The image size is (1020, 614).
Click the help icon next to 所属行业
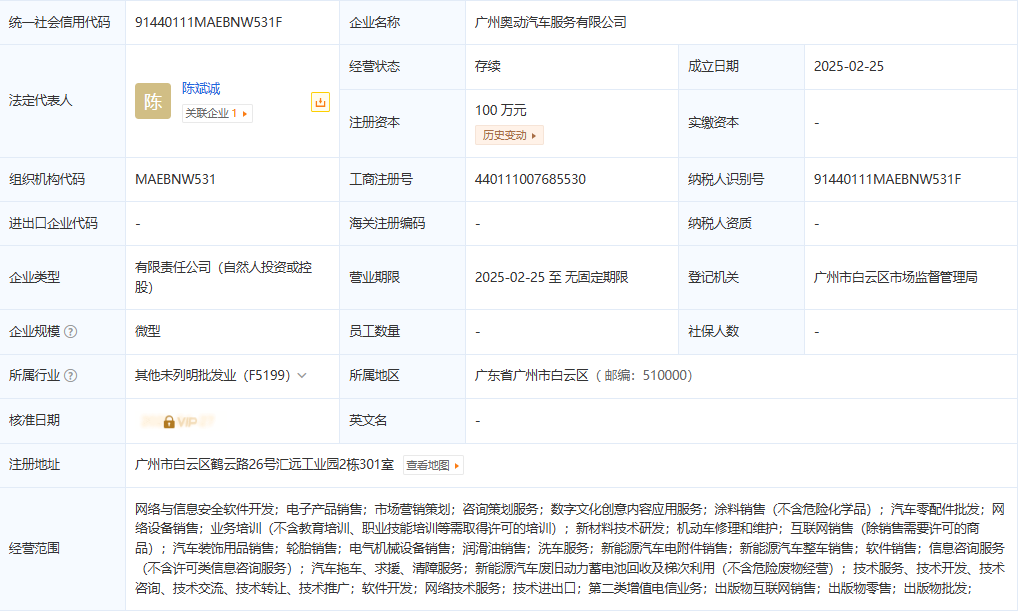click(71, 376)
